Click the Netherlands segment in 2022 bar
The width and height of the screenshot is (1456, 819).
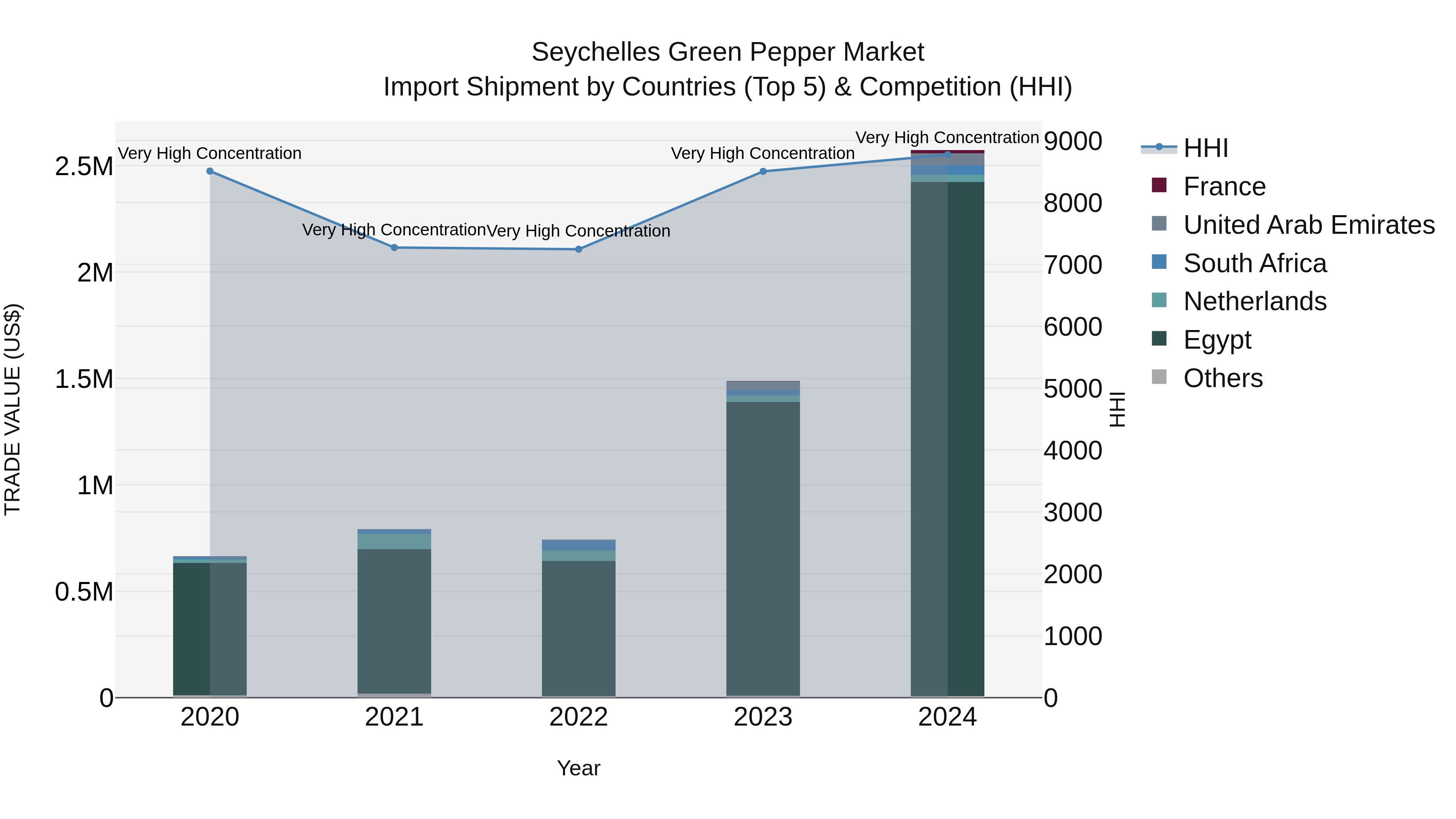[x=579, y=556]
